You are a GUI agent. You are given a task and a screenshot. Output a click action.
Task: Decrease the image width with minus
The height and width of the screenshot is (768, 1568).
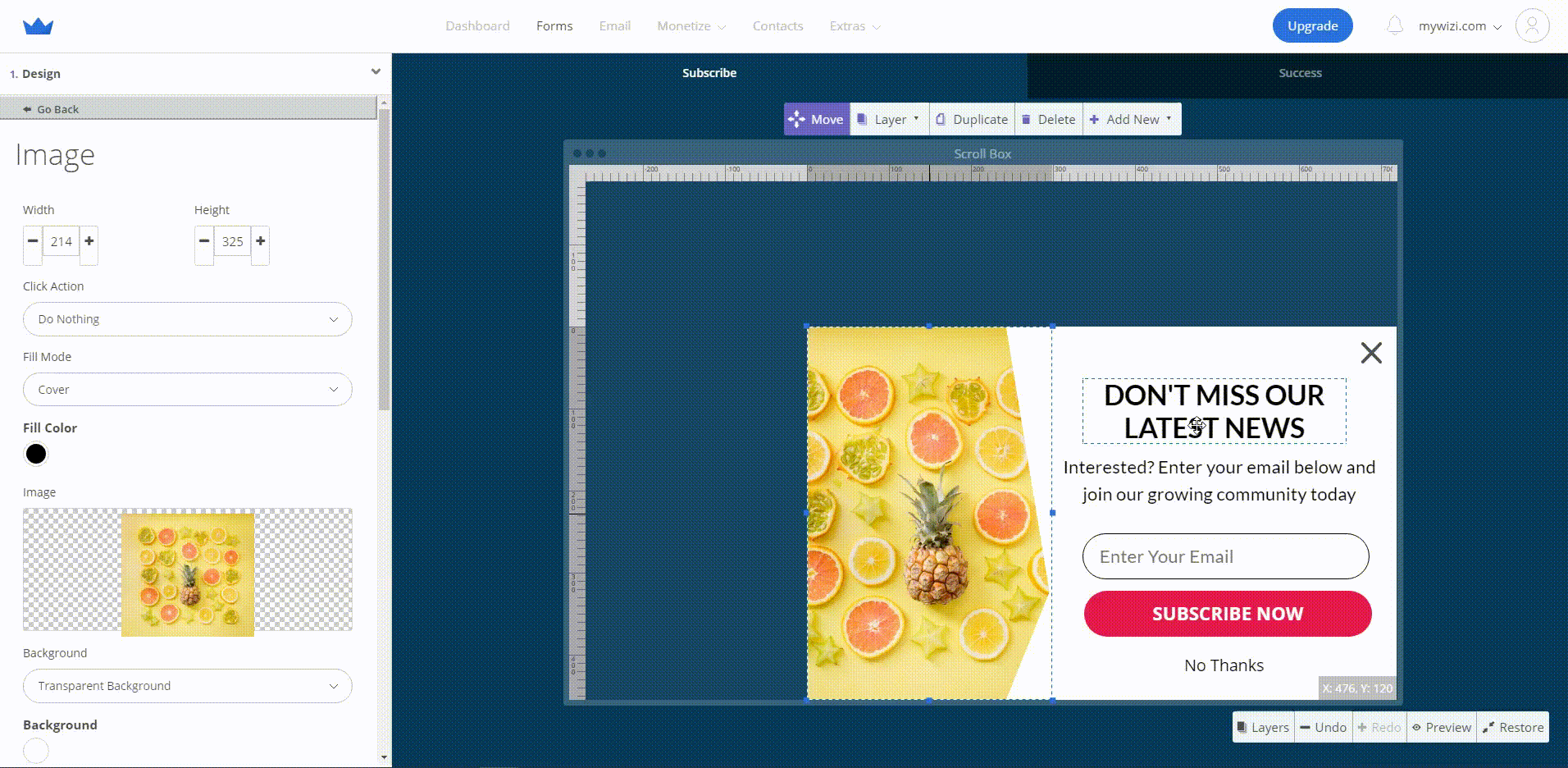(x=33, y=241)
